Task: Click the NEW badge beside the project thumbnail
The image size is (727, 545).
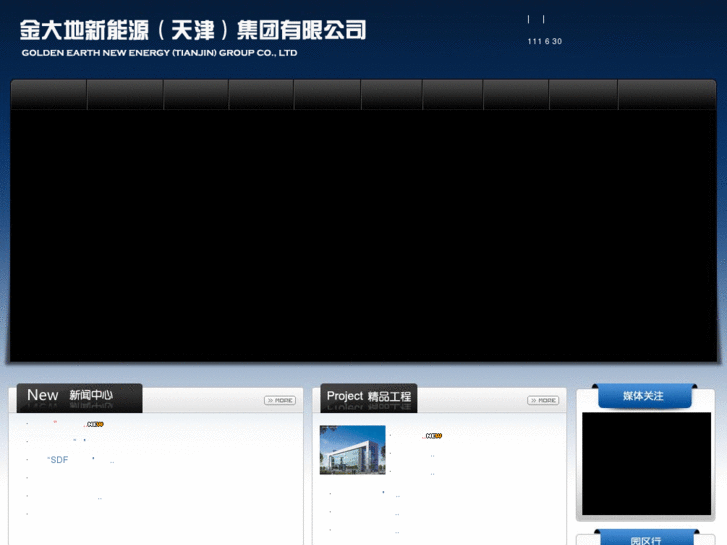Action: coord(434,436)
